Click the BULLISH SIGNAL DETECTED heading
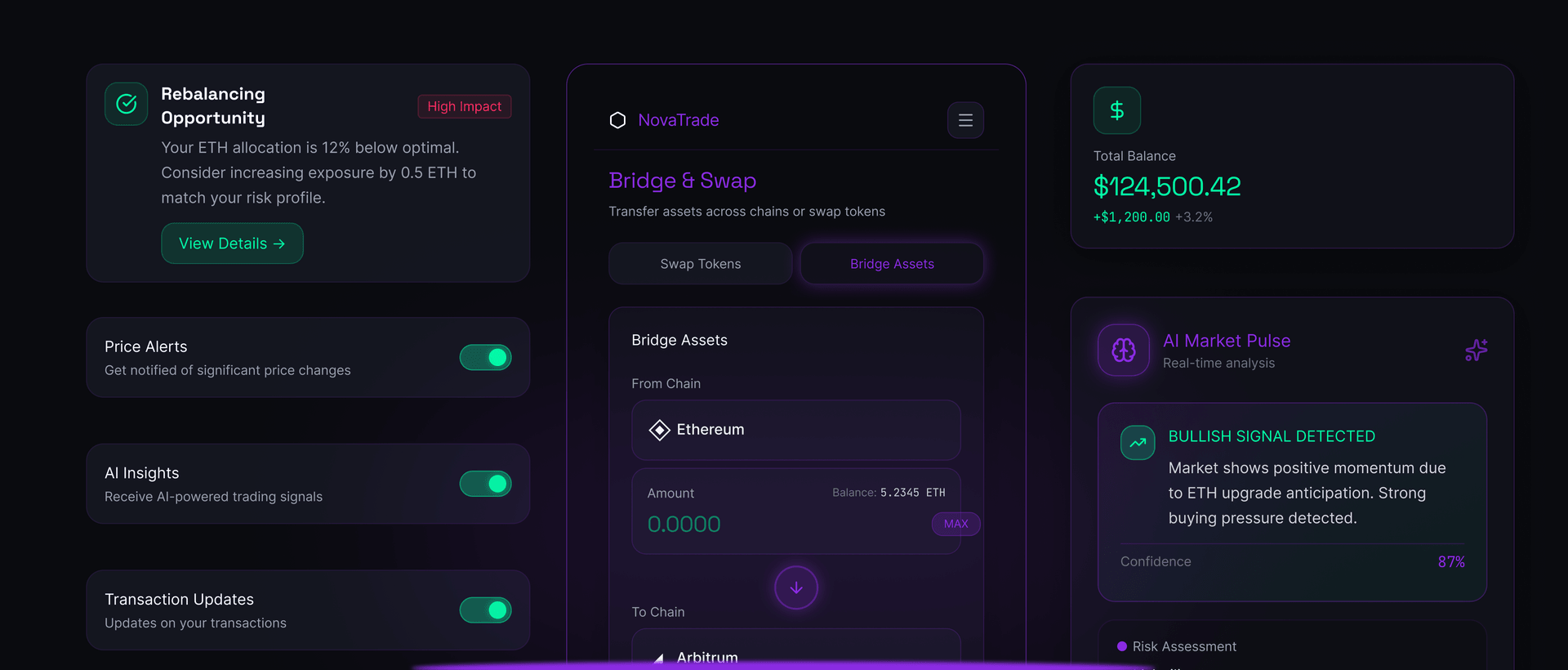This screenshot has height=670, width=1568. pos(1272,436)
